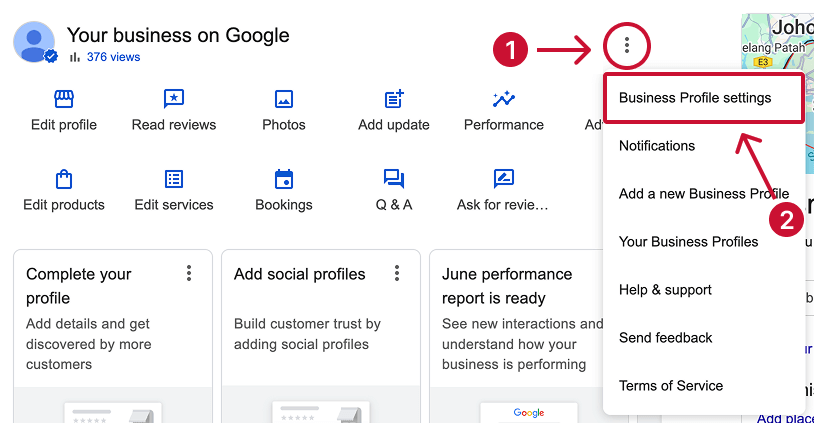Image resolution: width=814 pixels, height=423 pixels.
Task: Choose Business Profile settings from menu
Action: click(x=704, y=98)
